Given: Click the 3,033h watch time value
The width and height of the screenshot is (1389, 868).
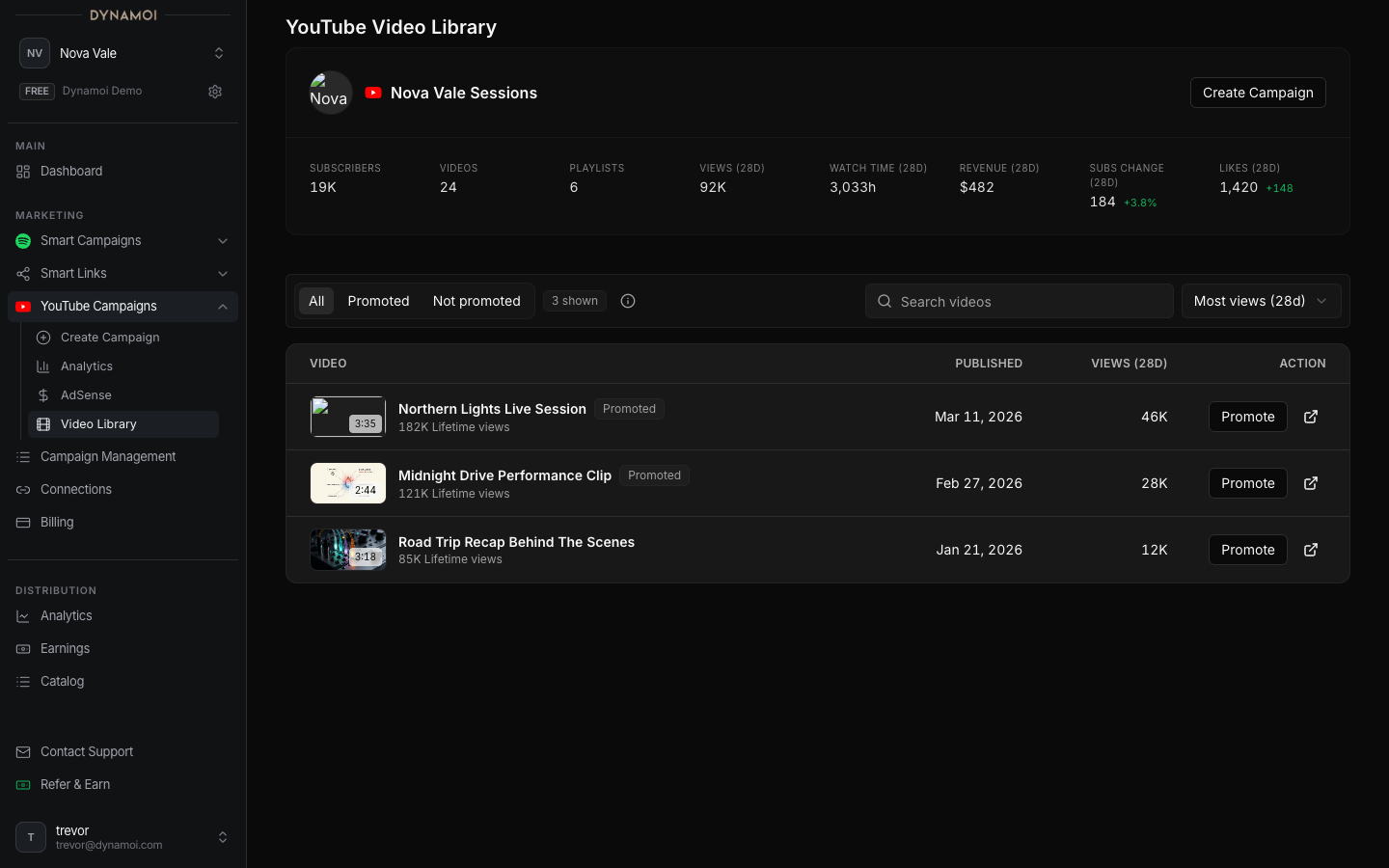Looking at the screenshot, I should pos(853,187).
